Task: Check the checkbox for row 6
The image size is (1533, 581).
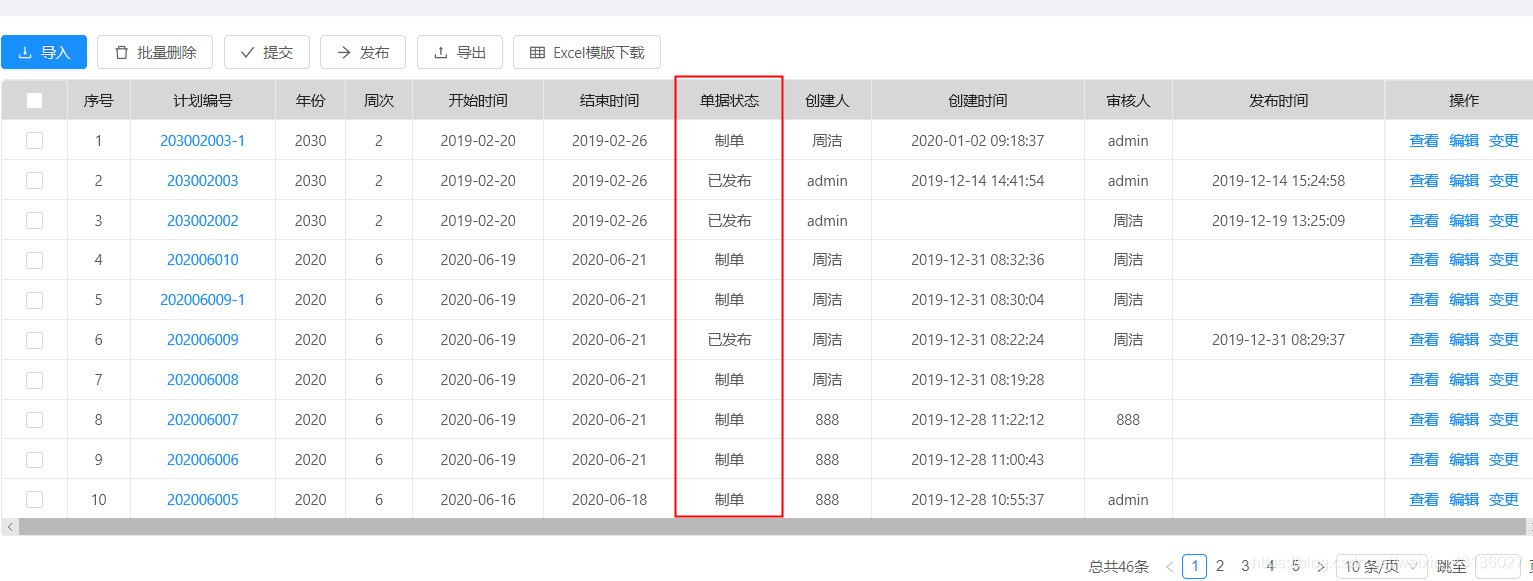Action: (x=34, y=340)
